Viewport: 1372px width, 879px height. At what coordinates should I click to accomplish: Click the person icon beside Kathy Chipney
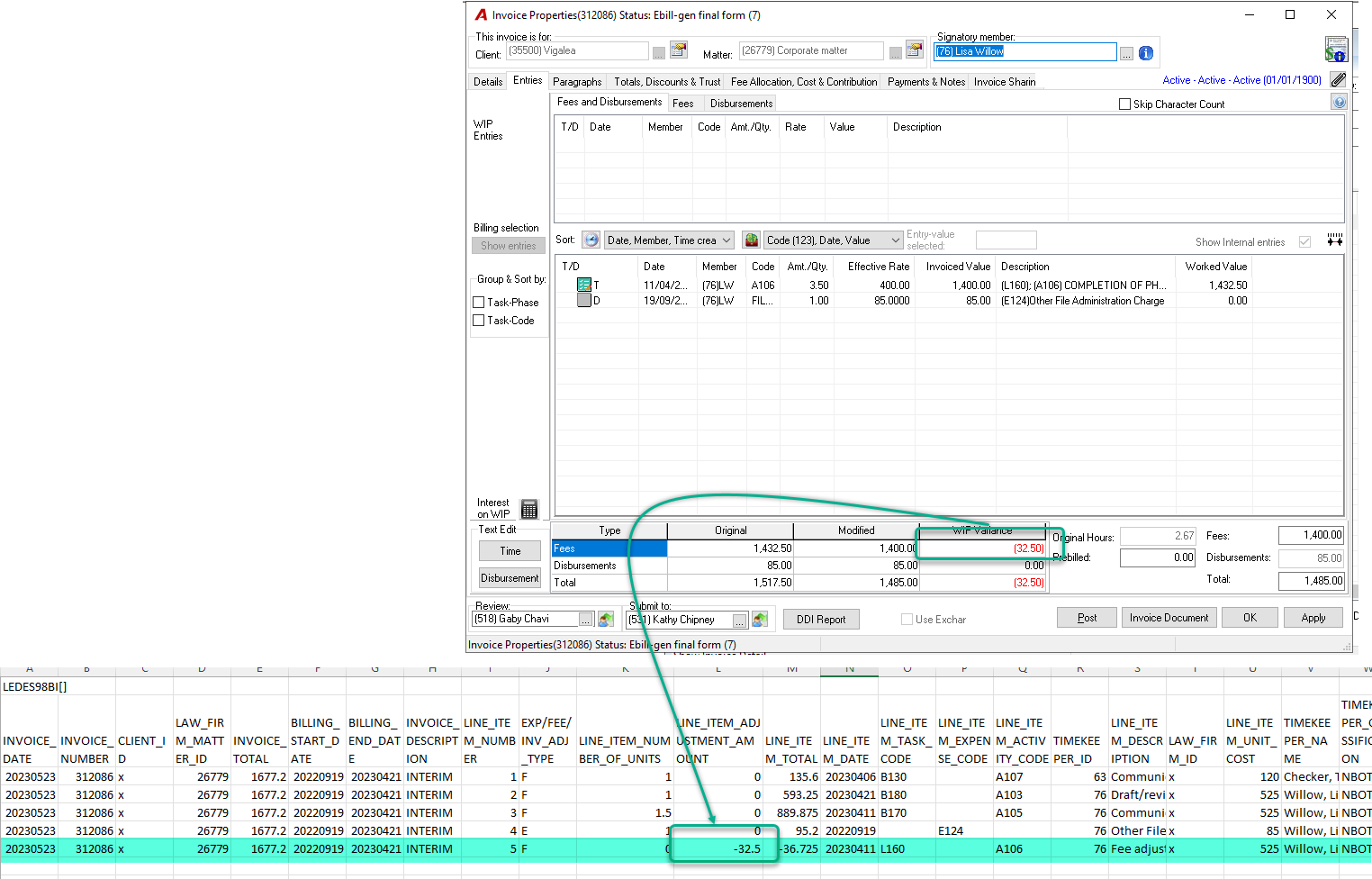[x=760, y=620]
